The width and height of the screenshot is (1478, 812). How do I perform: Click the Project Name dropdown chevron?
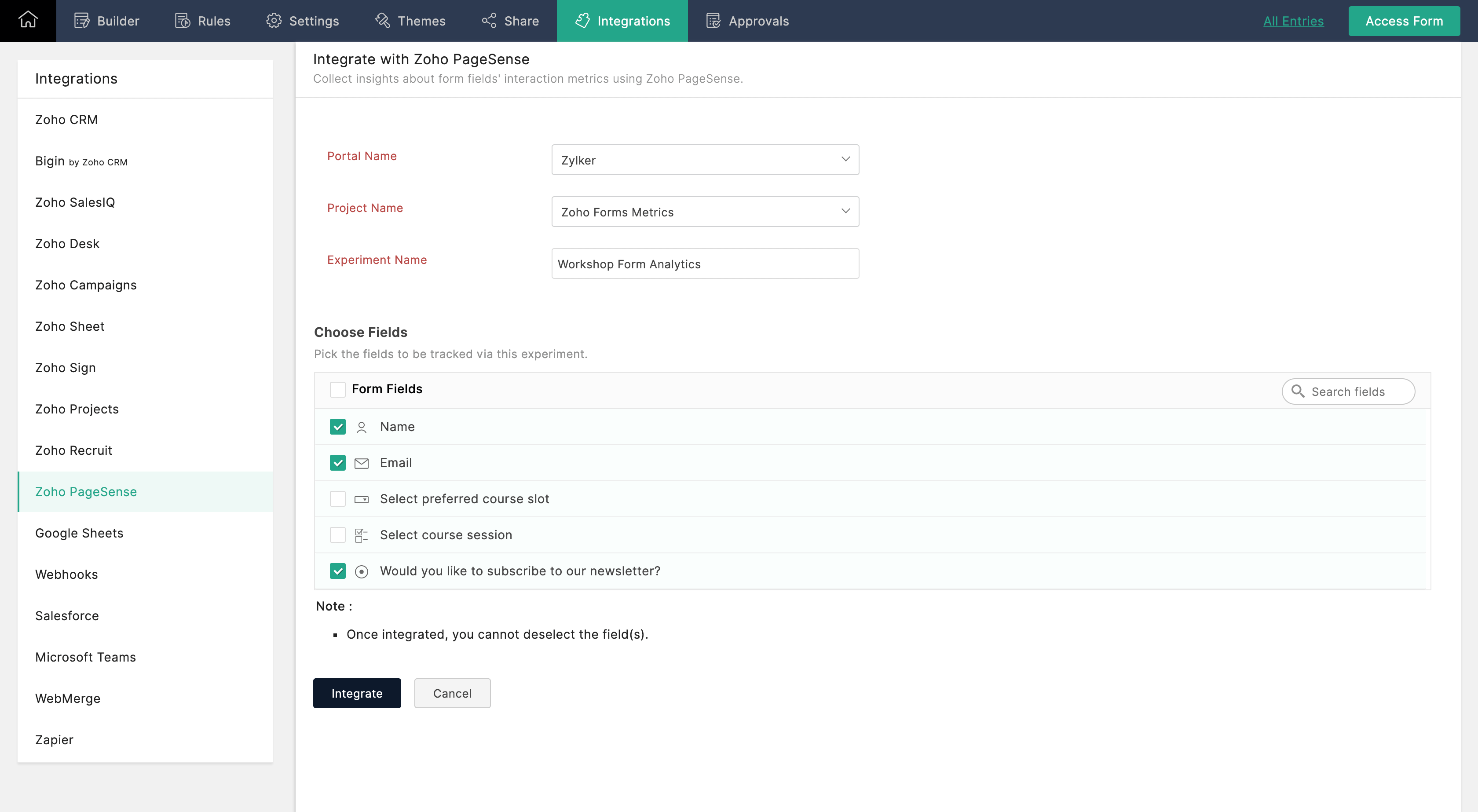(x=845, y=211)
